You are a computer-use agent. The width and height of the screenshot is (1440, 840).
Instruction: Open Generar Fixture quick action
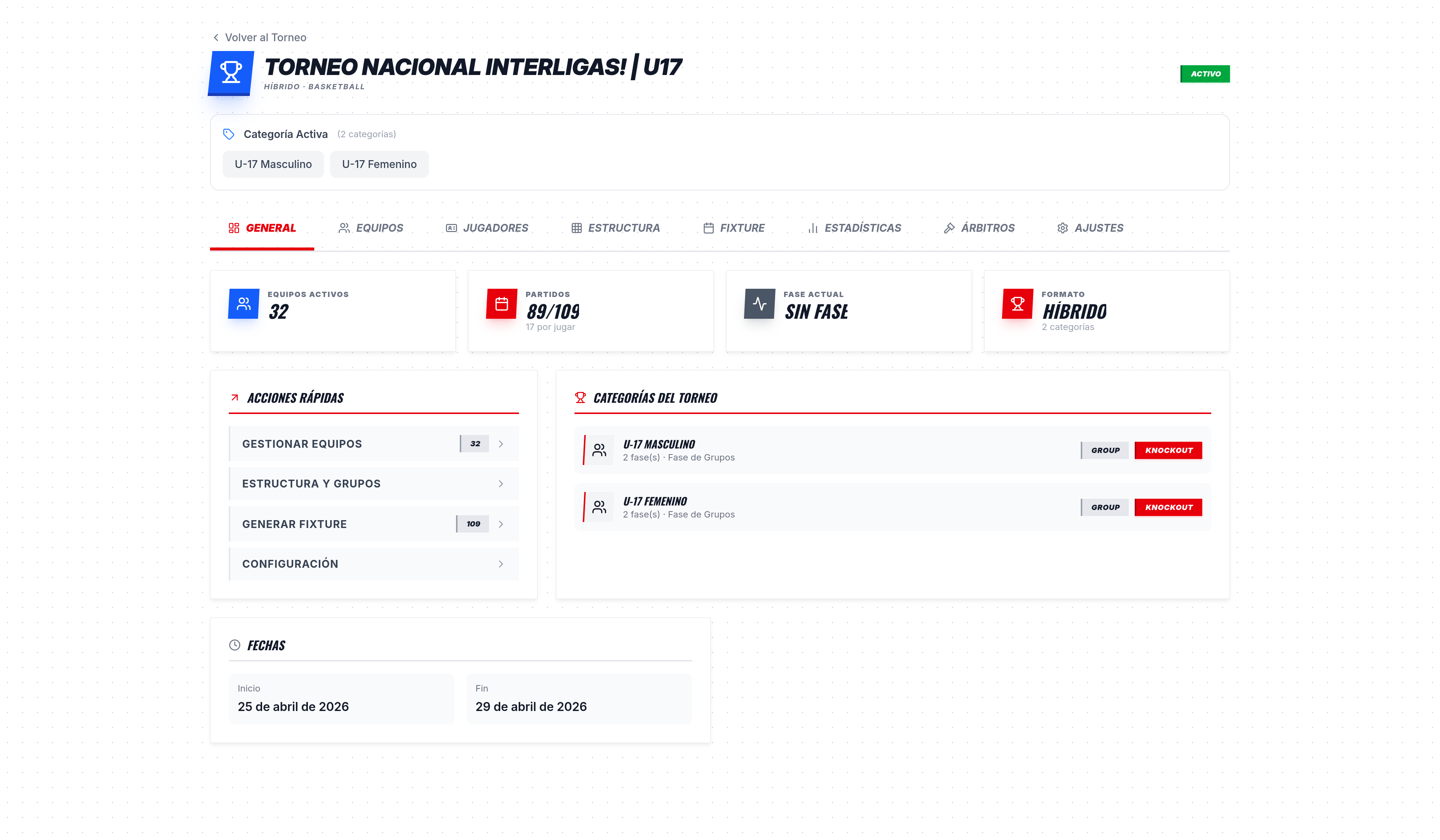point(374,524)
